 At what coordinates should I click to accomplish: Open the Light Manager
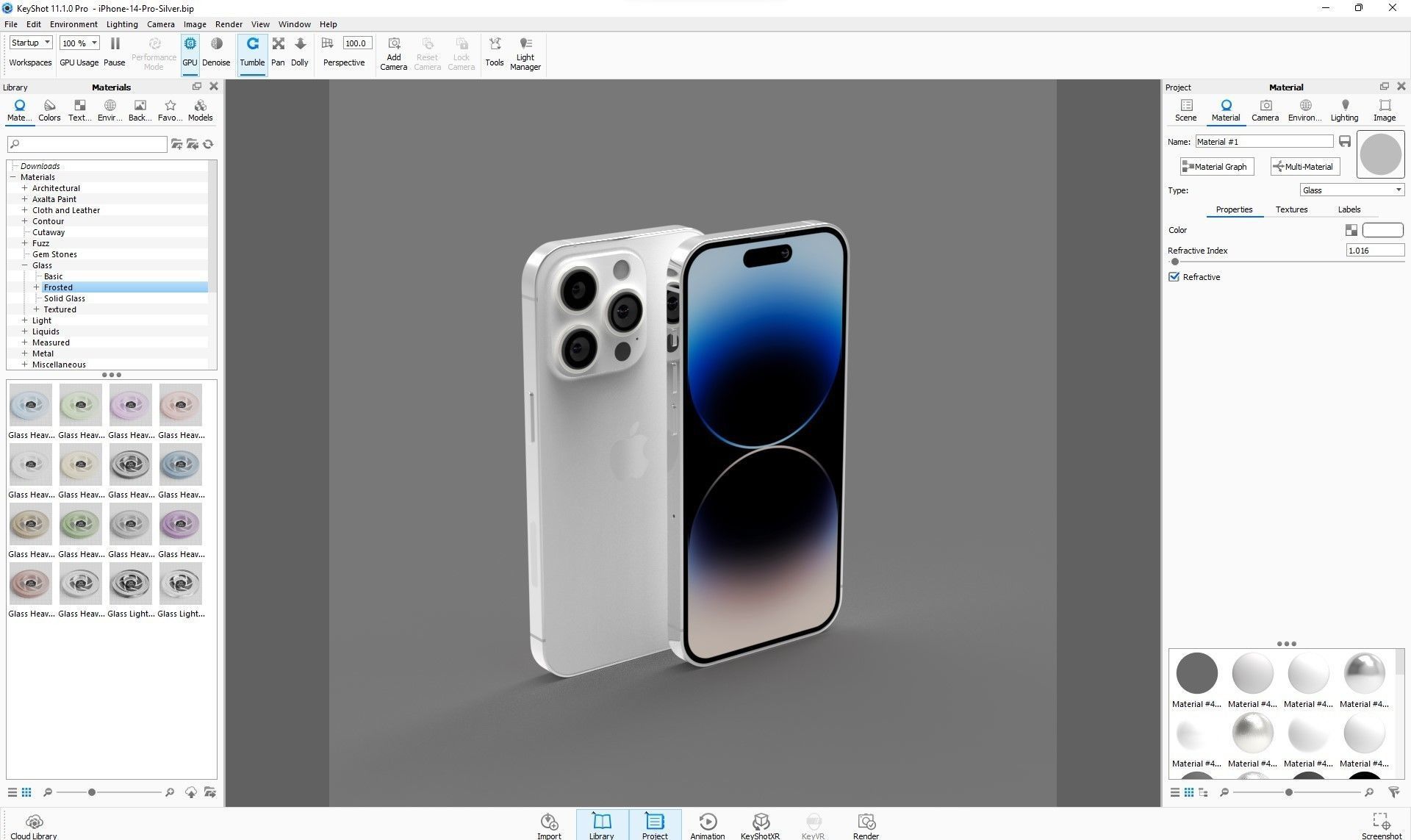[x=525, y=54]
